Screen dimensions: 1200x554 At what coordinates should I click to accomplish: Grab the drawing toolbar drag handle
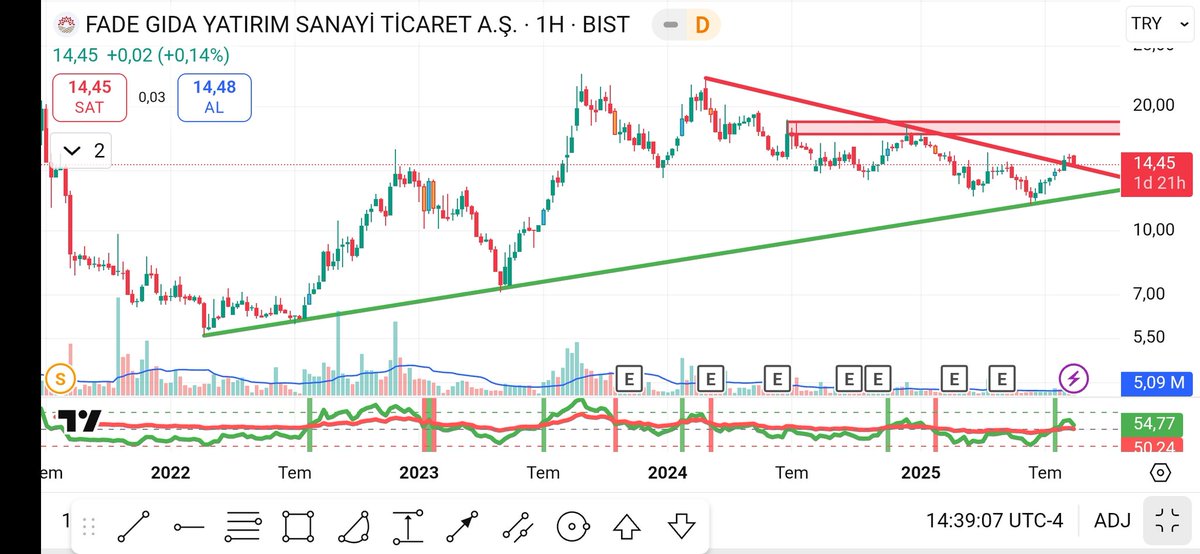[89, 525]
